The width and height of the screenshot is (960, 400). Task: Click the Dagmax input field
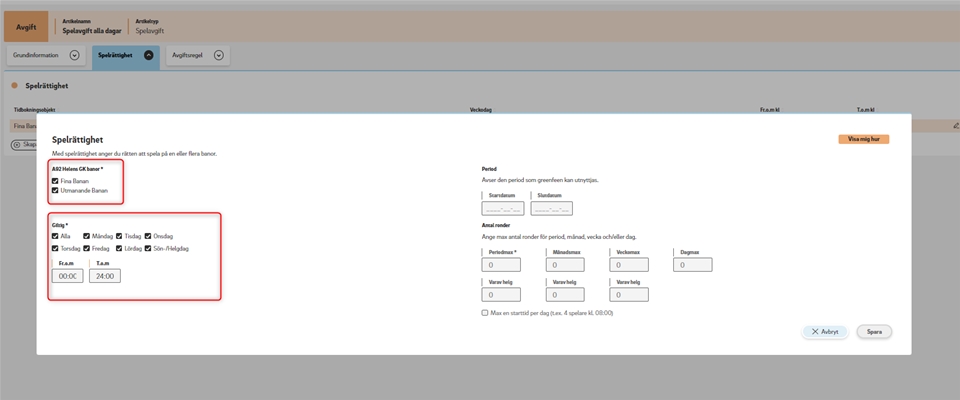(x=694, y=265)
